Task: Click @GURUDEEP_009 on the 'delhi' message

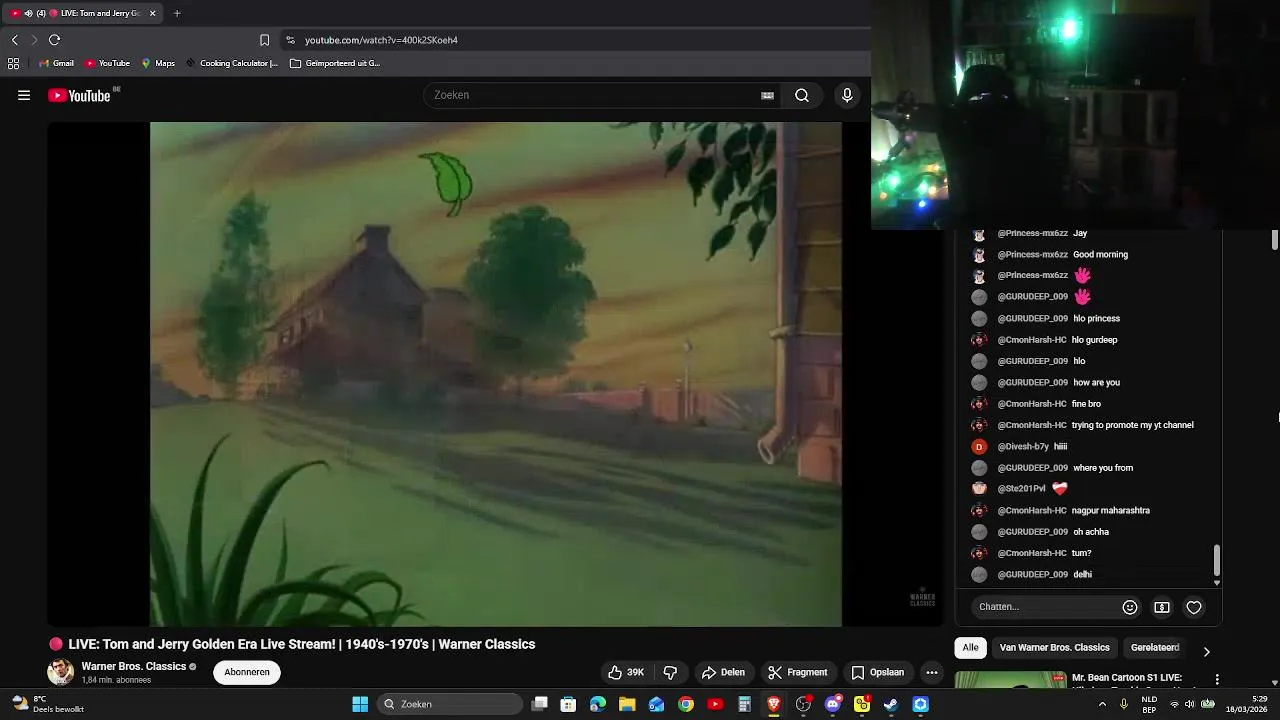Action: click(1033, 575)
